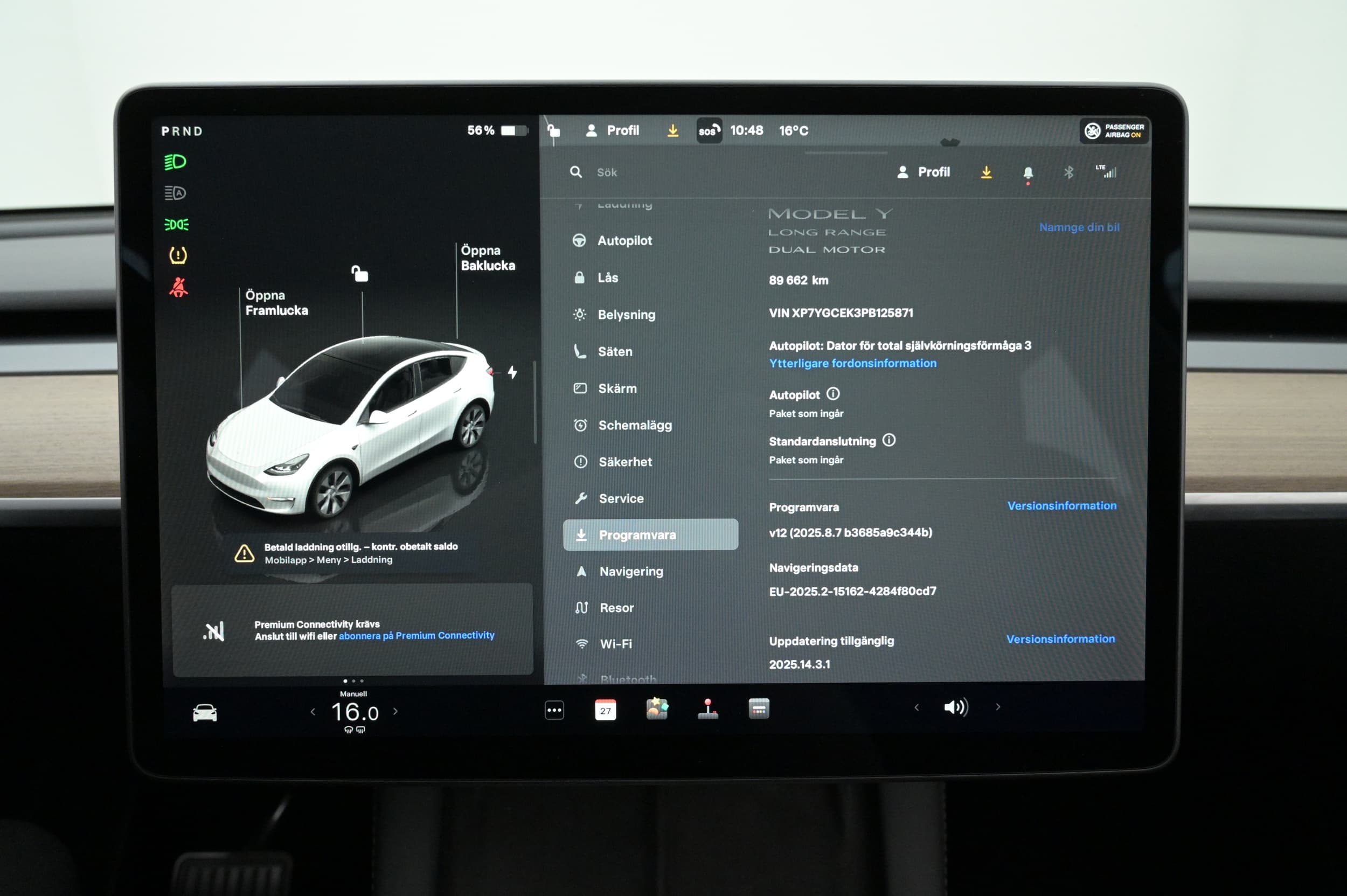Tap the VIN XP7YGCEK3PB125871 text

(841, 313)
